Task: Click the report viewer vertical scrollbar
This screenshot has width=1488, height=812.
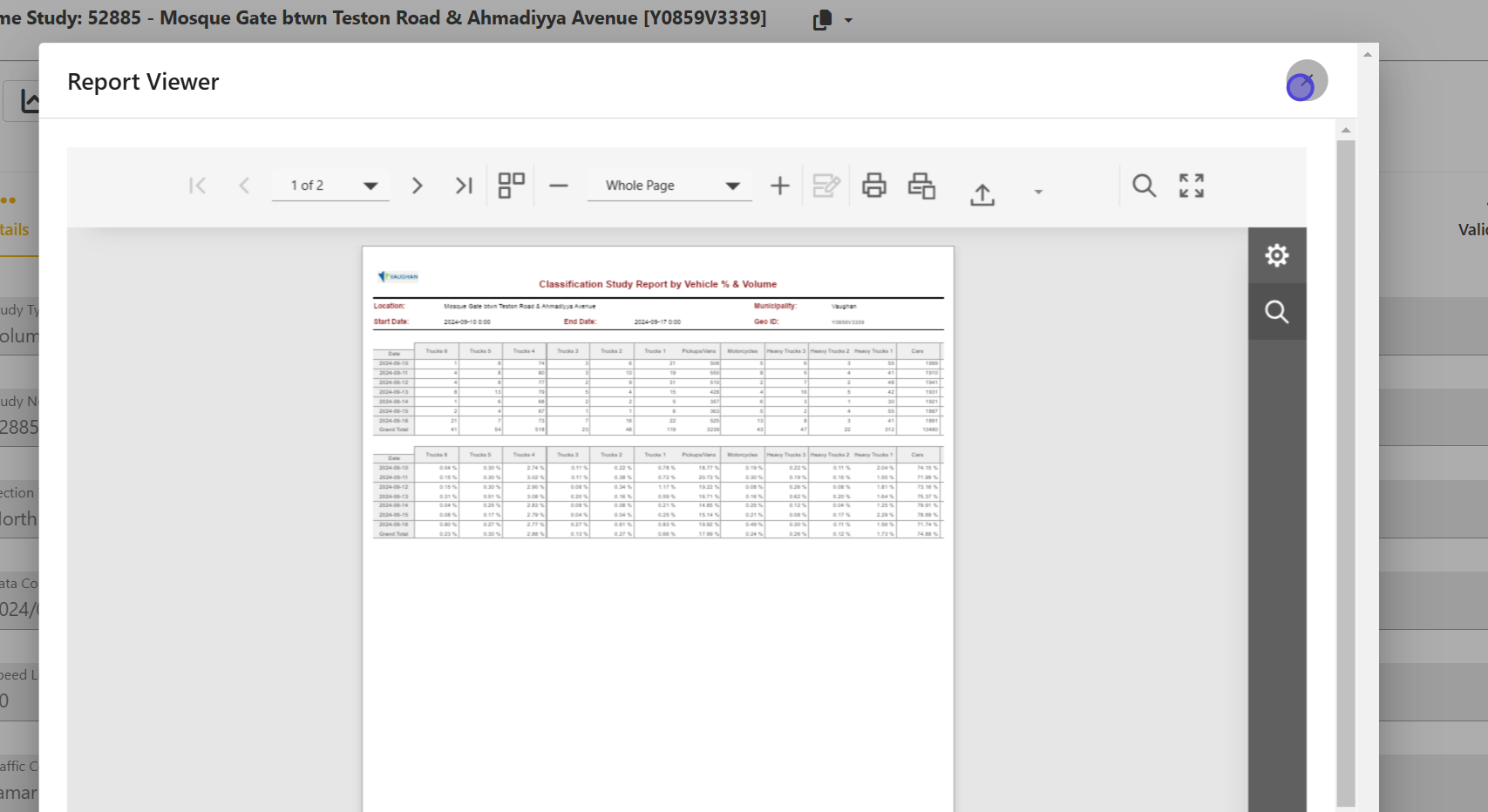Action: [x=1346, y=470]
